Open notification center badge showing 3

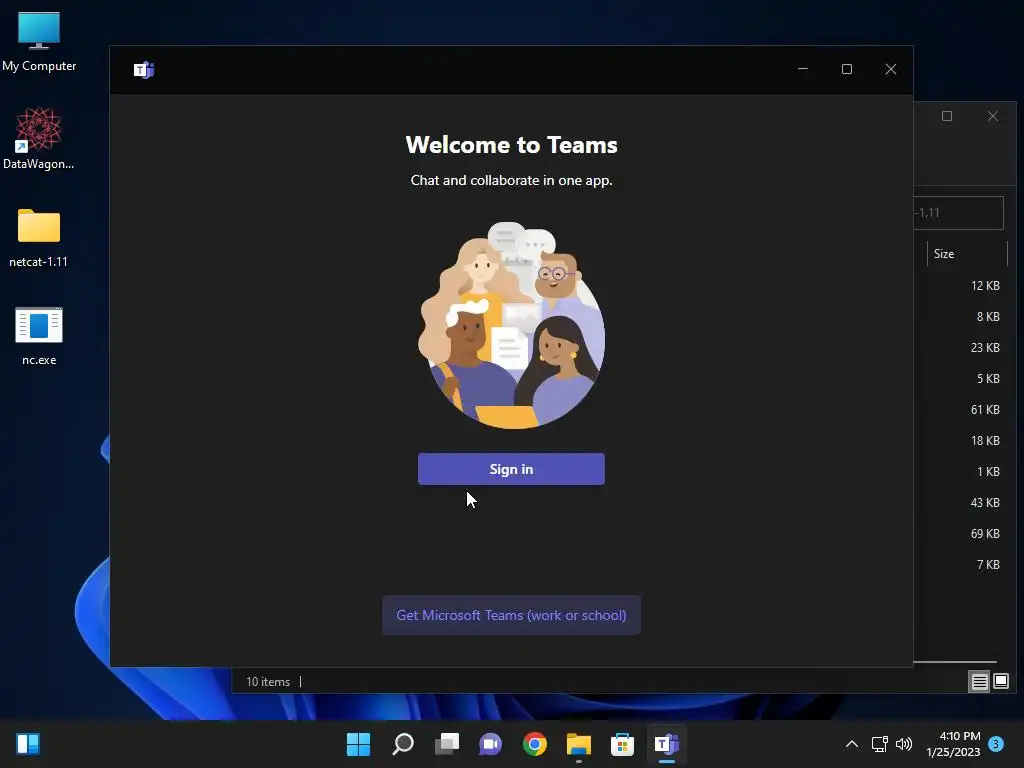(x=996, y=743)
